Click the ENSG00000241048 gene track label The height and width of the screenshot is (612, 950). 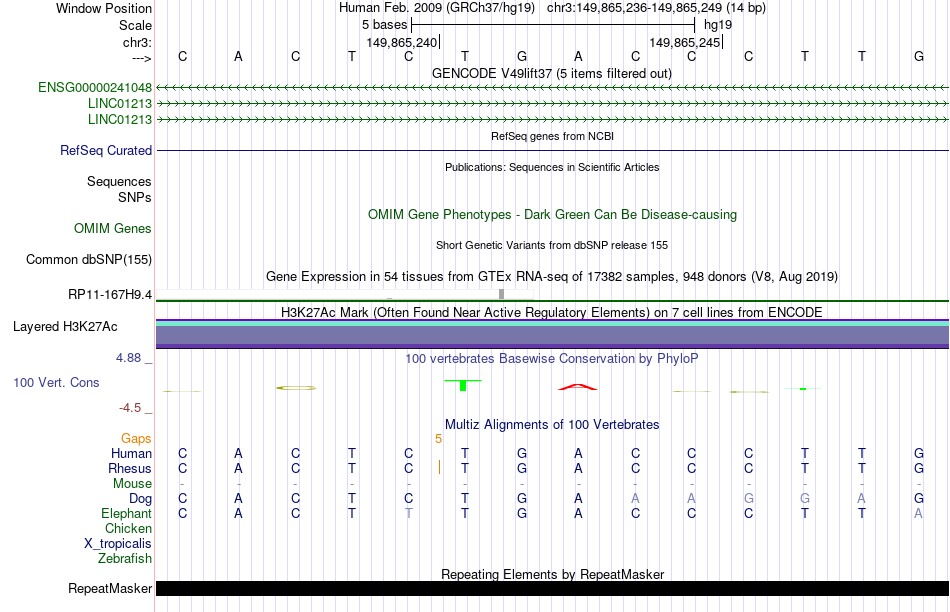coord(95,88)
